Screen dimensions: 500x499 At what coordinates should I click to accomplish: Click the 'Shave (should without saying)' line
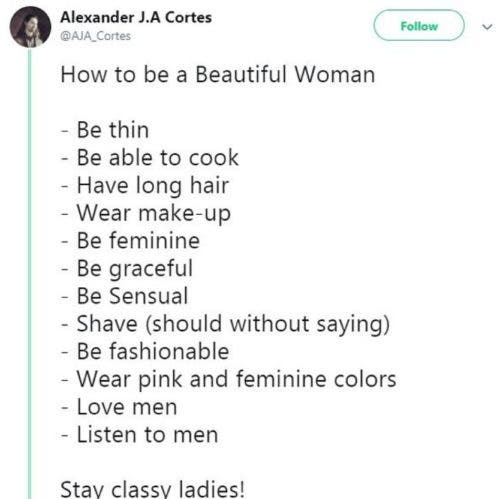pos(225,324)
